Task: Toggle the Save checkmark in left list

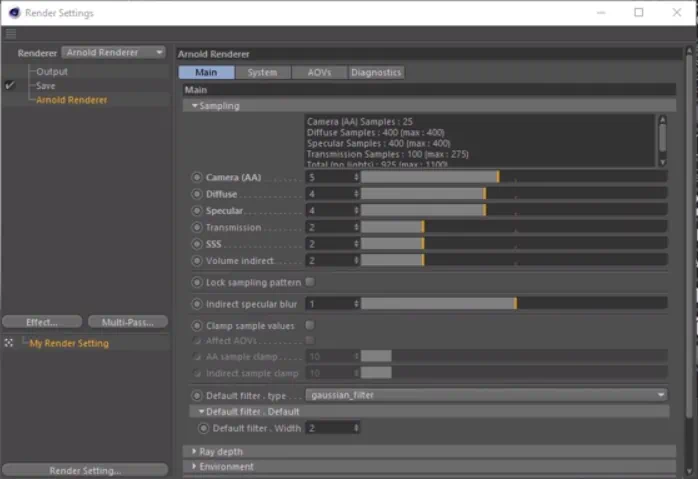Action: (10, 85)
